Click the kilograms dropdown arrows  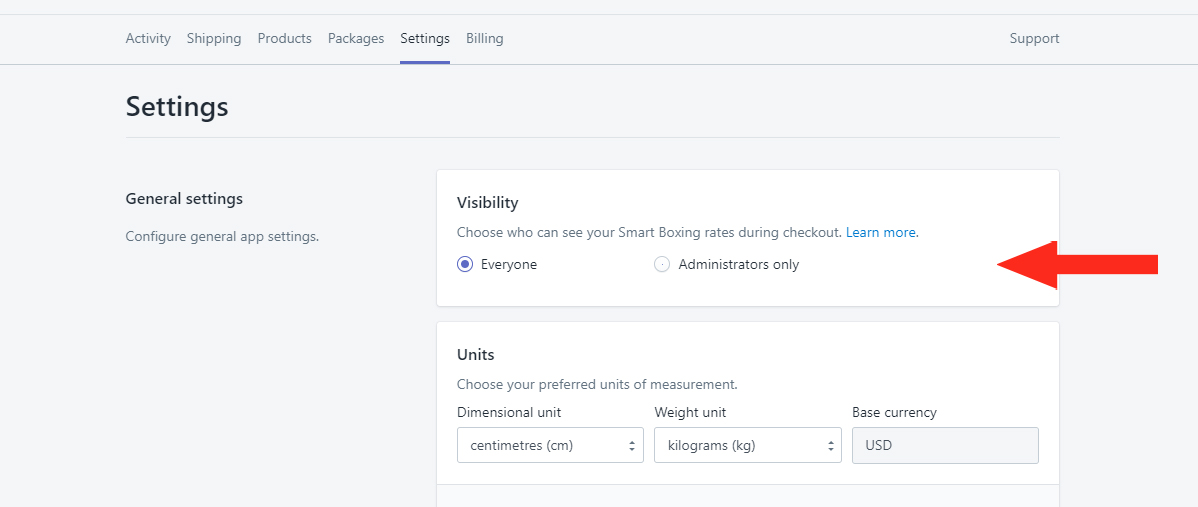tap(829, 446)
